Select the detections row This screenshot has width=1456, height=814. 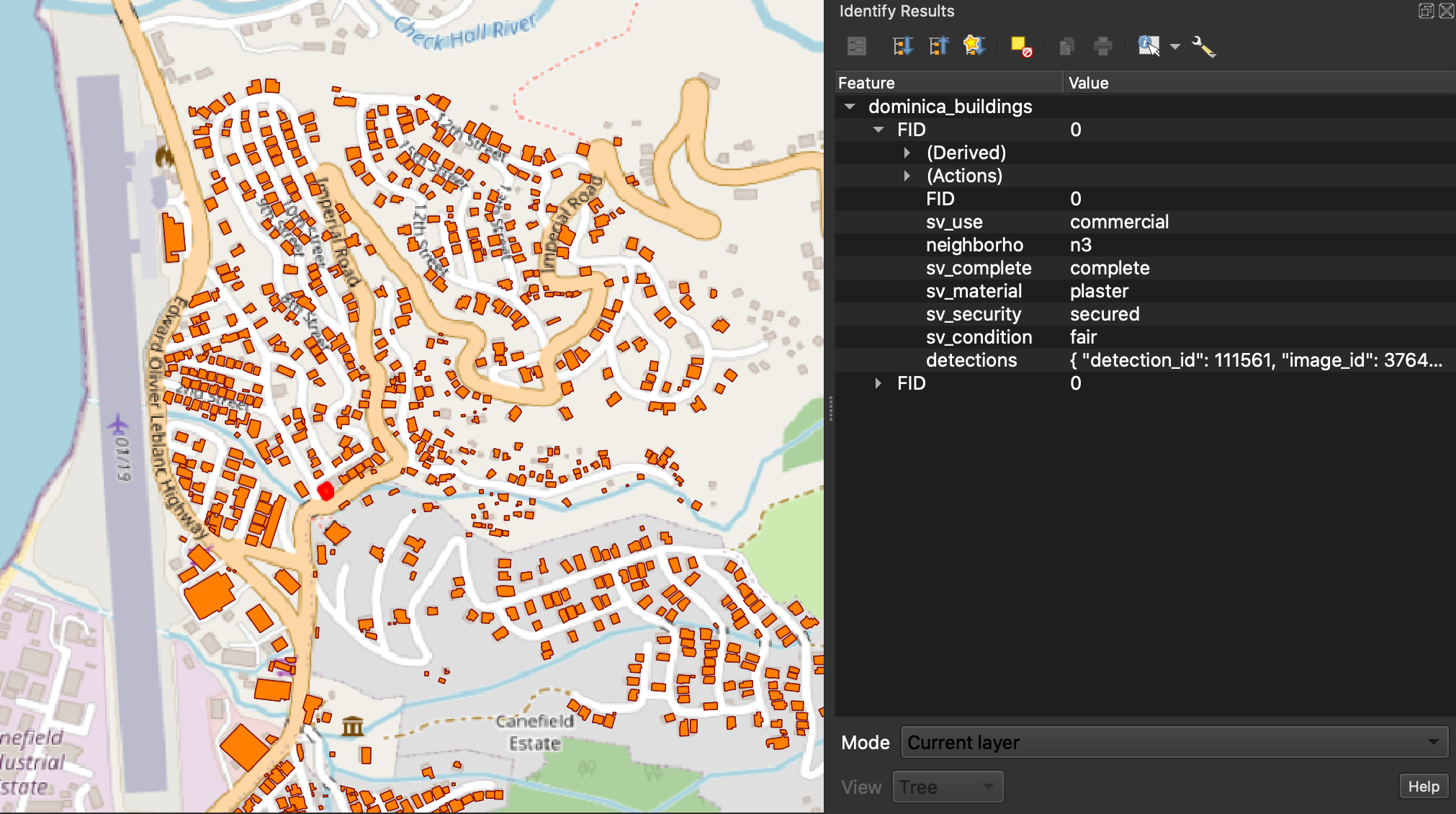(x=1145, y=360)
